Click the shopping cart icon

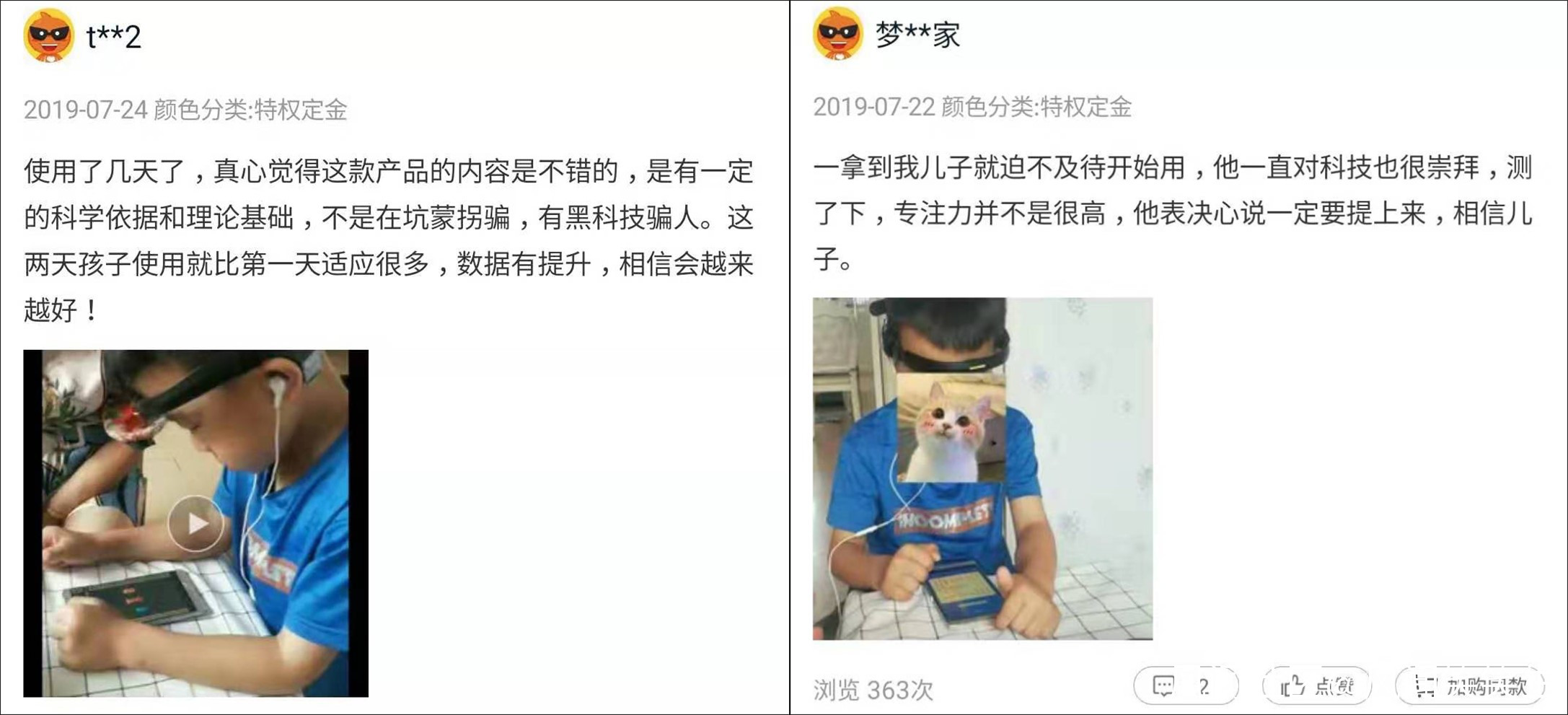(x=1425, y=686)
